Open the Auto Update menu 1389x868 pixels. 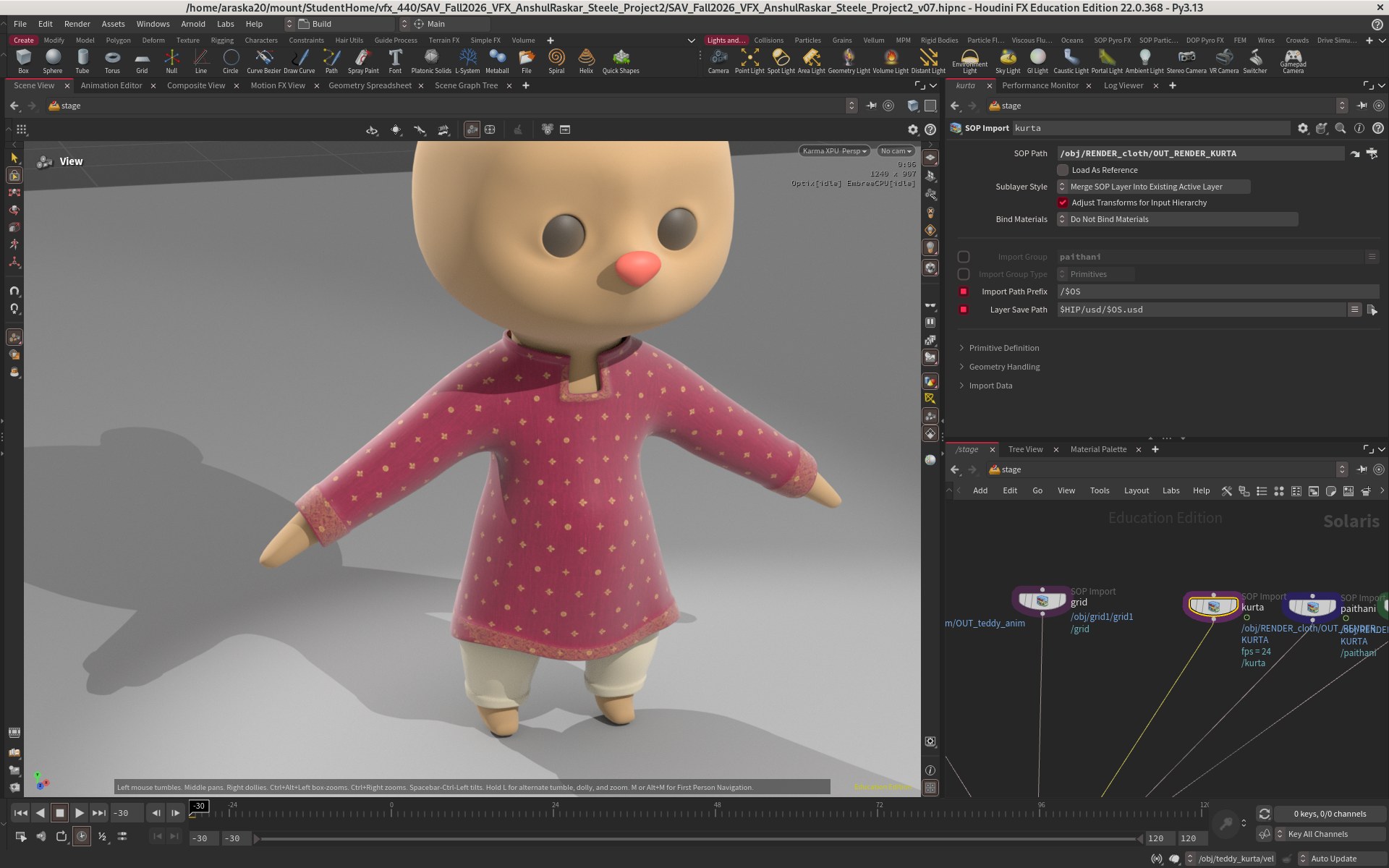pos(1341,859)
